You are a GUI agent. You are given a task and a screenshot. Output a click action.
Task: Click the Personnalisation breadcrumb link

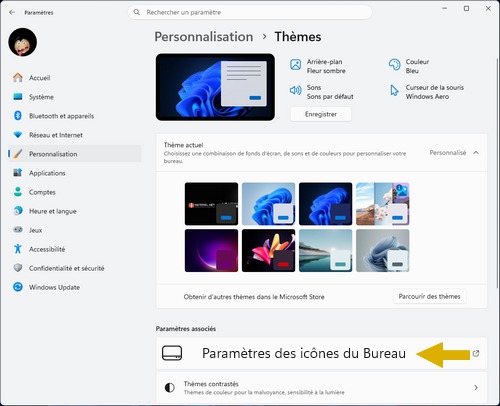[x=204, y=37]
